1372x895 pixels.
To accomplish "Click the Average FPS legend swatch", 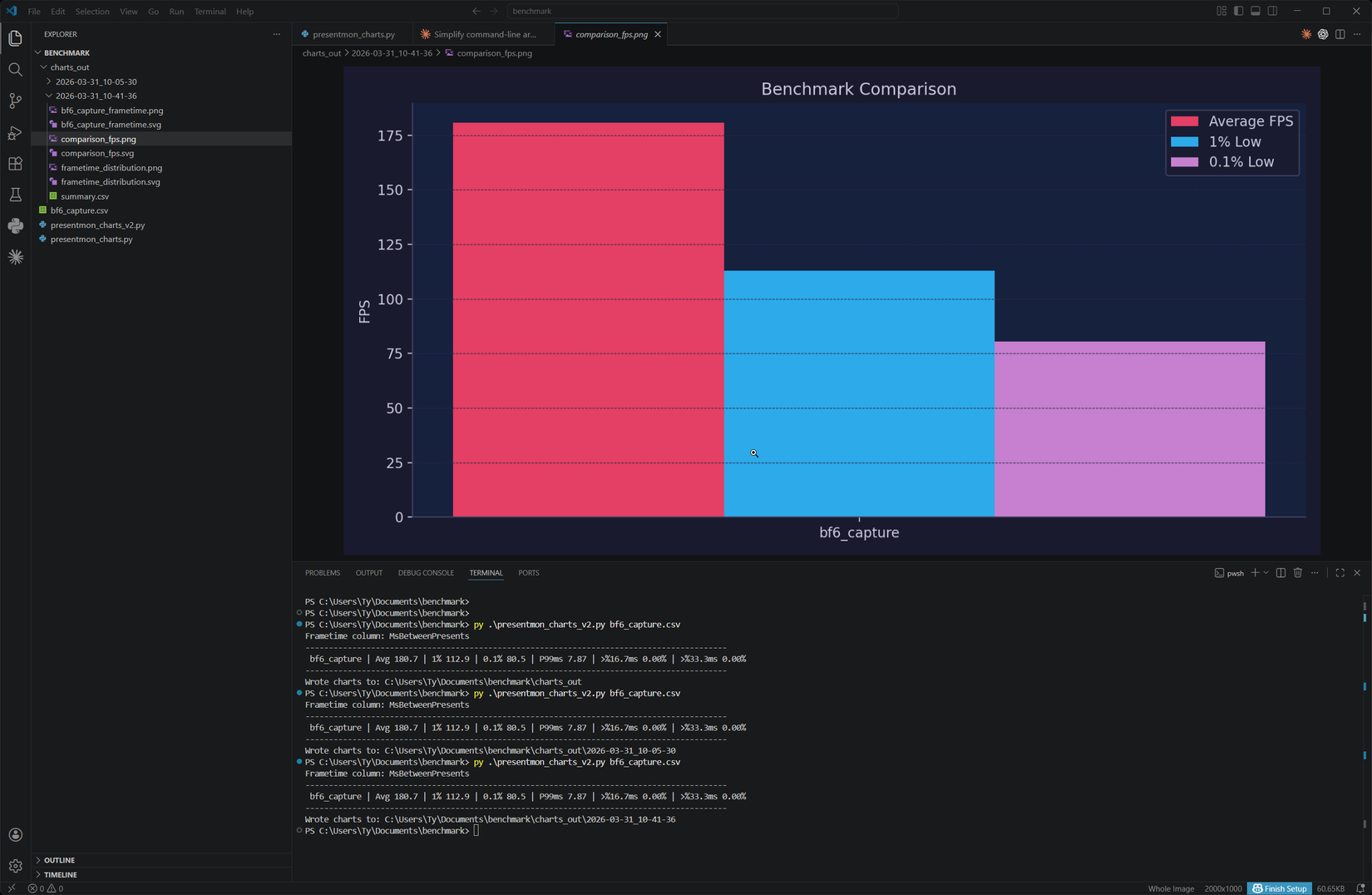I will (1184, 121).
